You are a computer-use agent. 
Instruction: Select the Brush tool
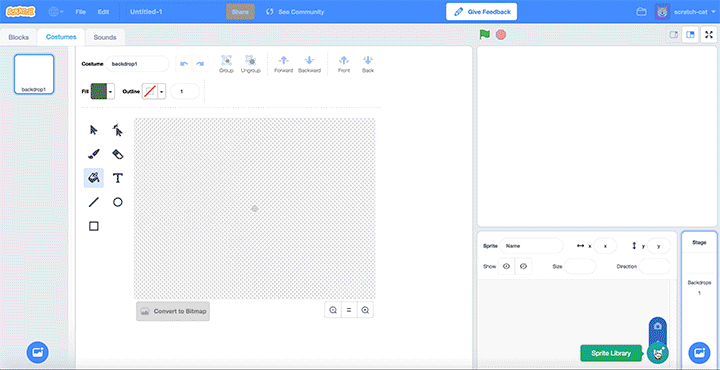94,154
